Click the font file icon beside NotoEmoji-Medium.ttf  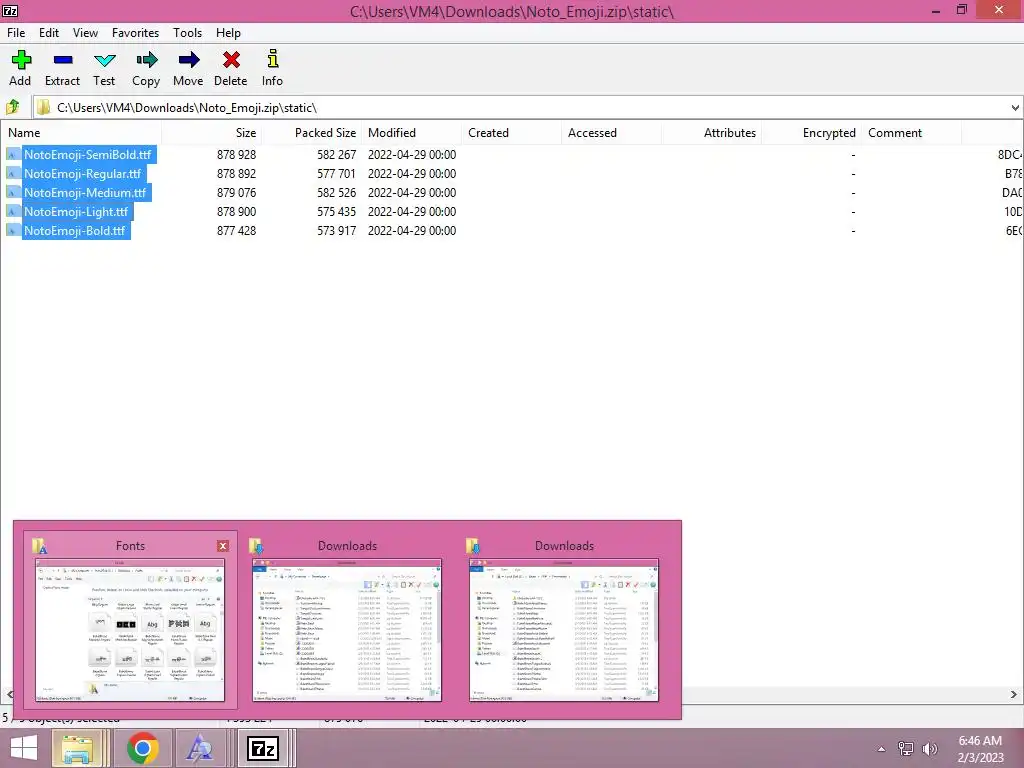(x=12, y=193)
